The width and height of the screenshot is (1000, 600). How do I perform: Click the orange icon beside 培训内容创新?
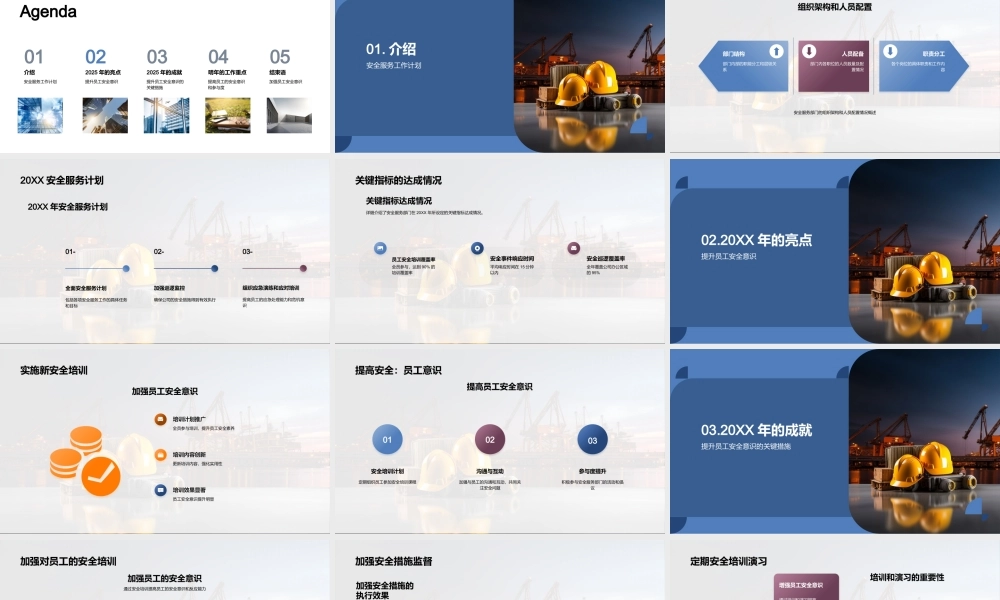pyautogui.click(x=161, y=455)
